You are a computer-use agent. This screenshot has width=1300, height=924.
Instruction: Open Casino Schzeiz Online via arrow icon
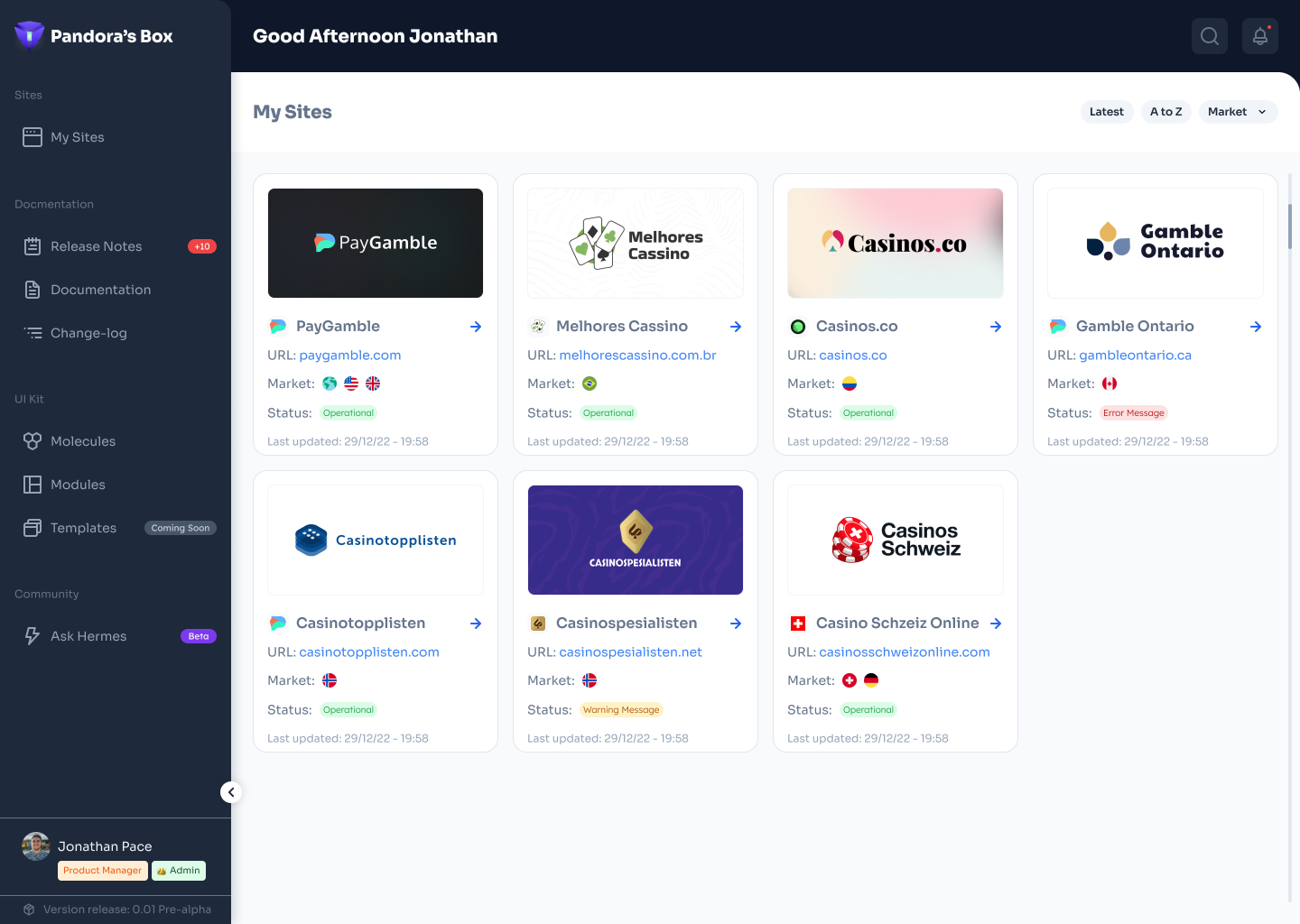996,624
